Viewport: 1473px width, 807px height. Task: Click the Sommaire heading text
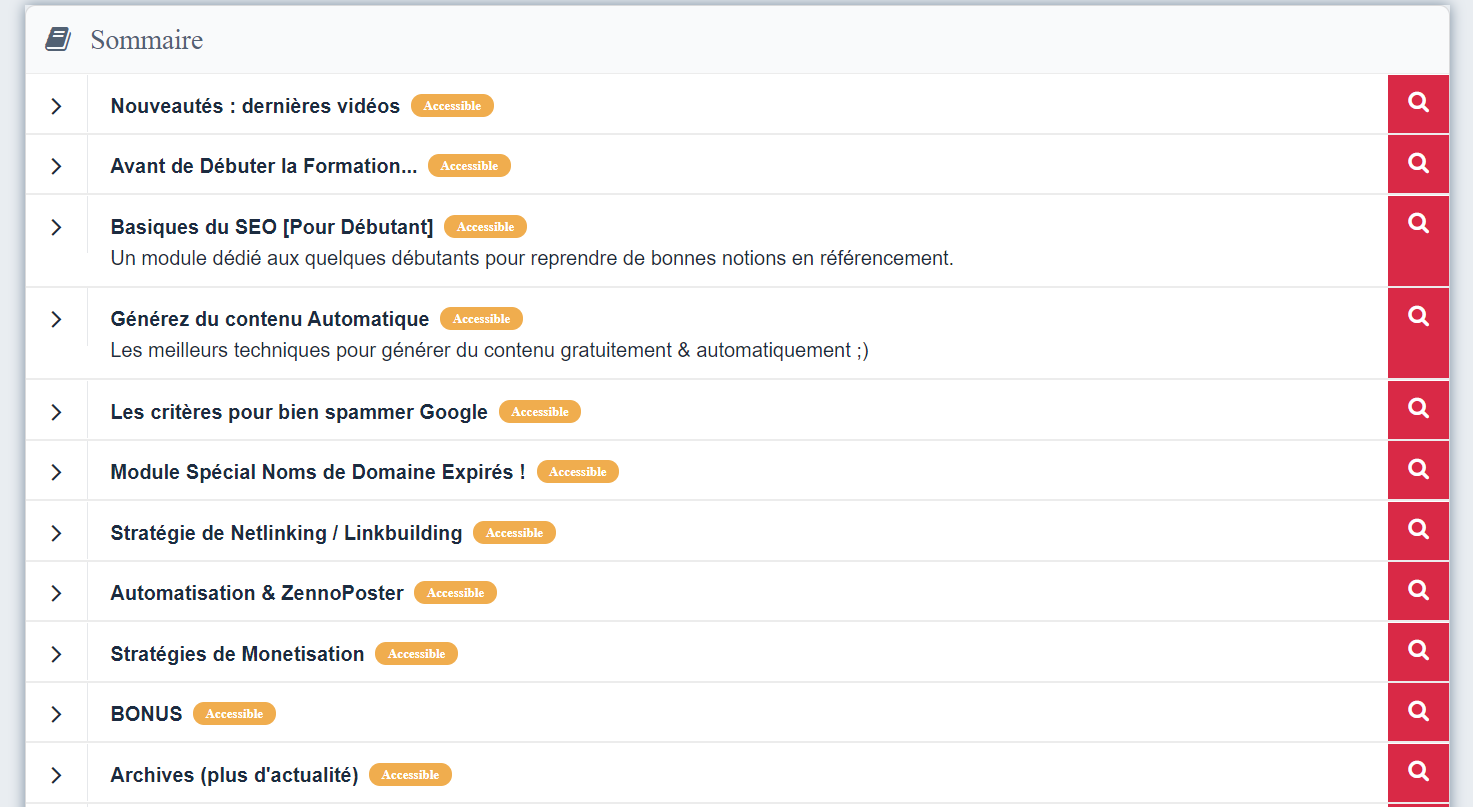[x=147, y=40]
